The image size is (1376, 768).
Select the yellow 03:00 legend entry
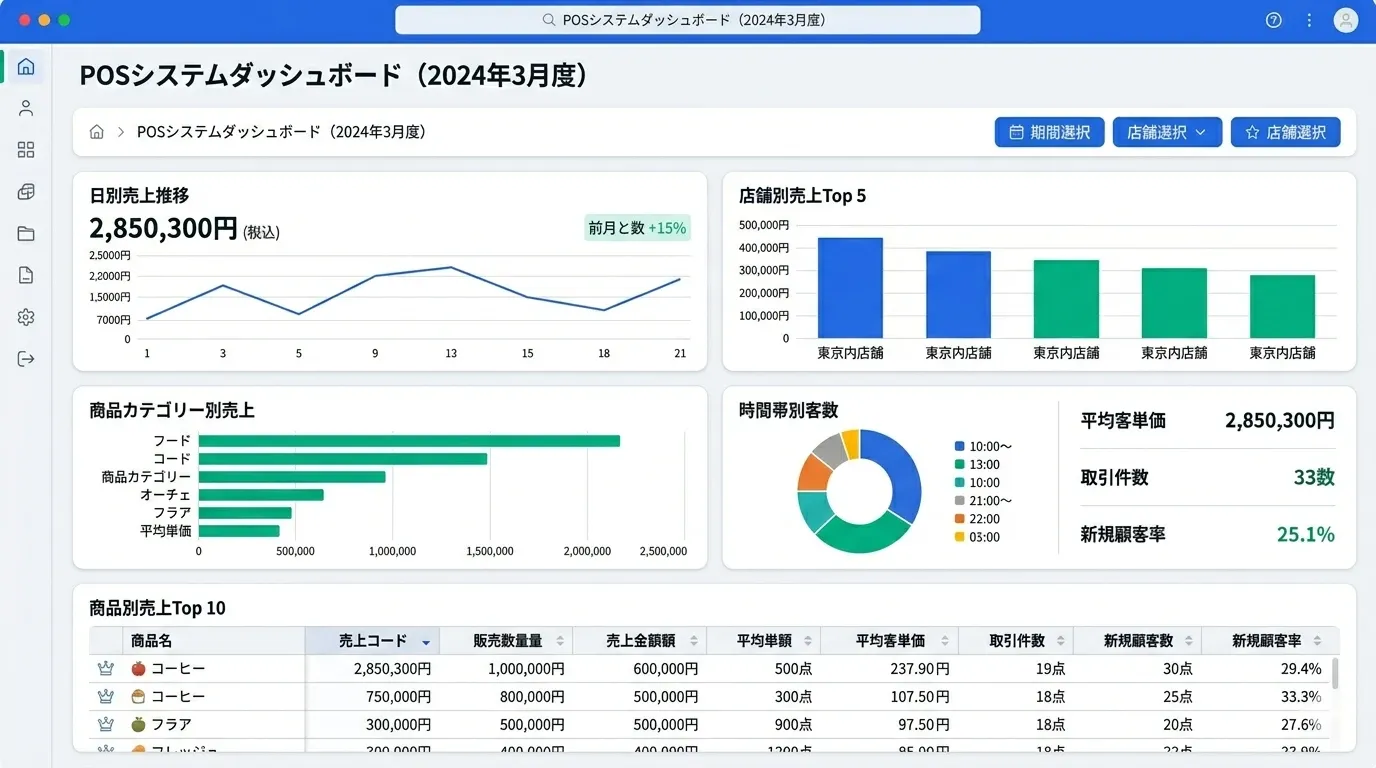point(977,537)
